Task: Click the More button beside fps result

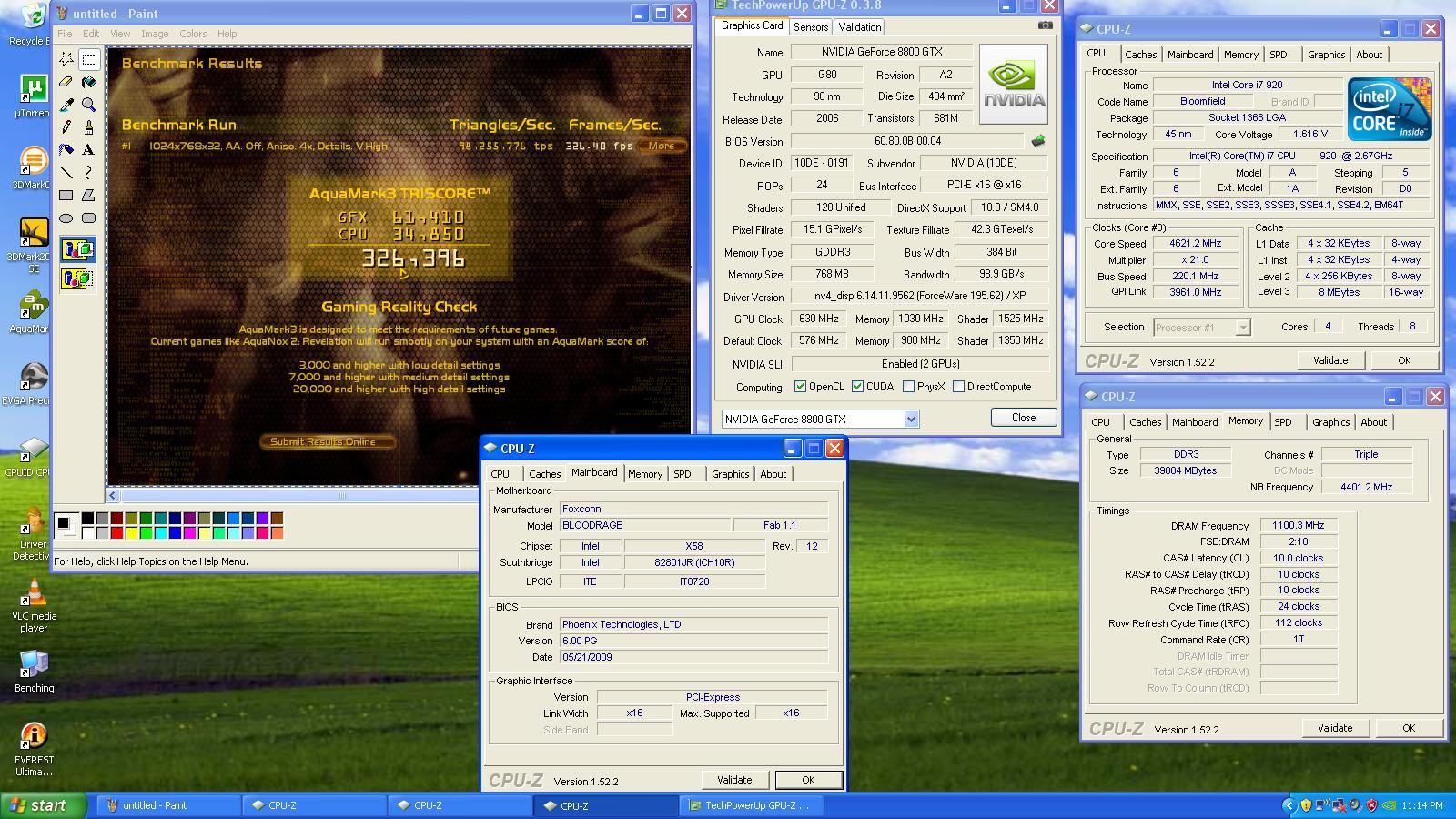Action: click(x=662, y=146)
